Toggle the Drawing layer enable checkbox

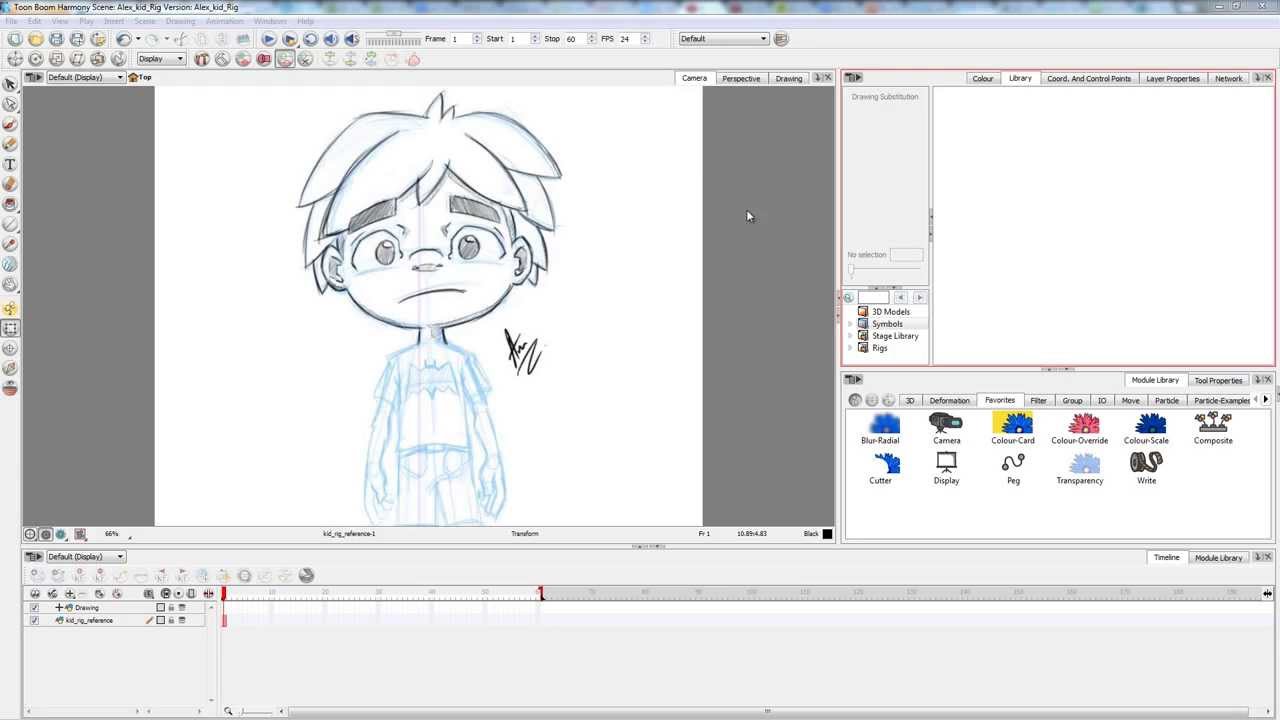click(x=34, y=608)
